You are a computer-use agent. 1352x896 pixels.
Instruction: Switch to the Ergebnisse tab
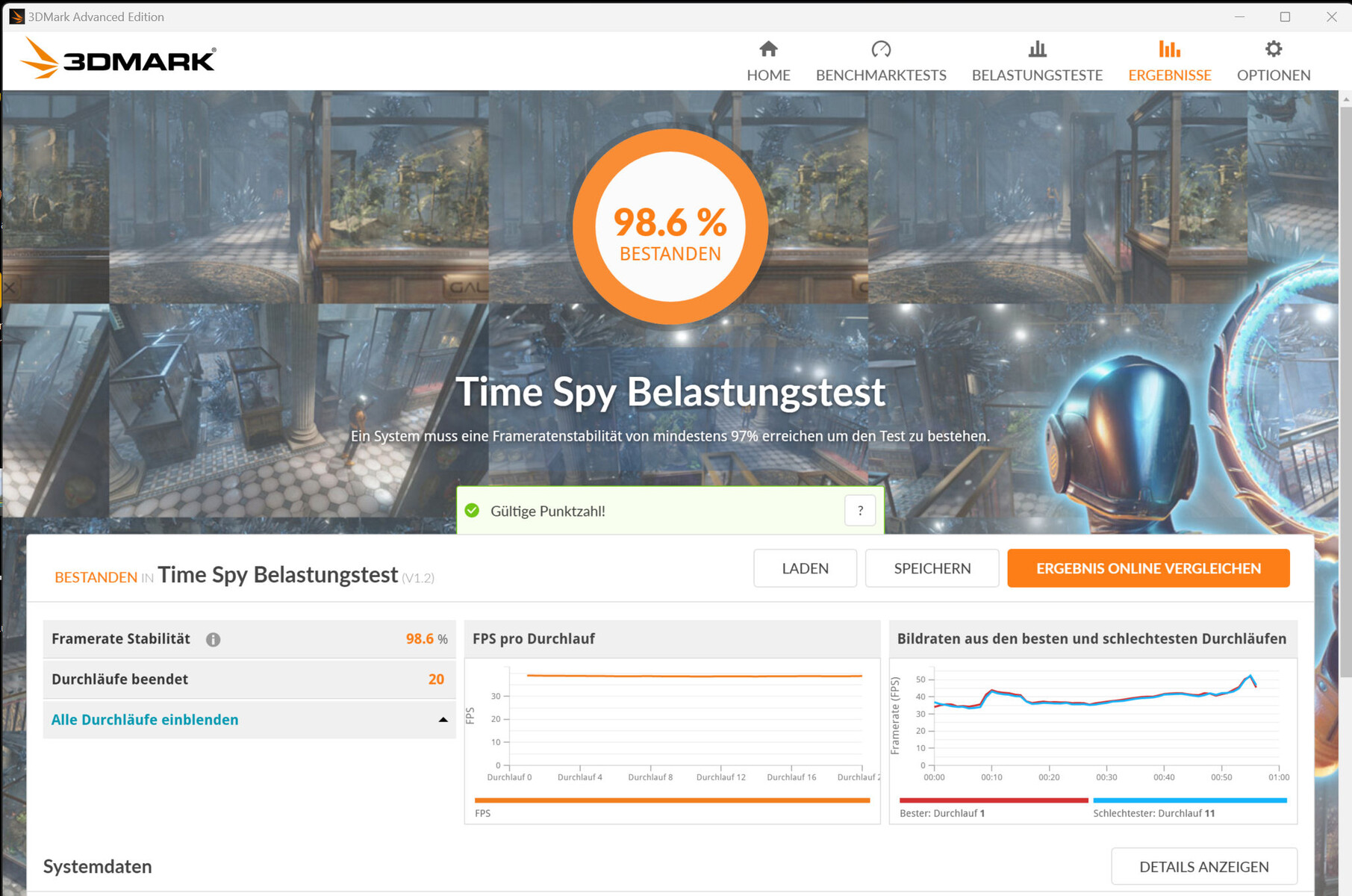point(1169,75)
